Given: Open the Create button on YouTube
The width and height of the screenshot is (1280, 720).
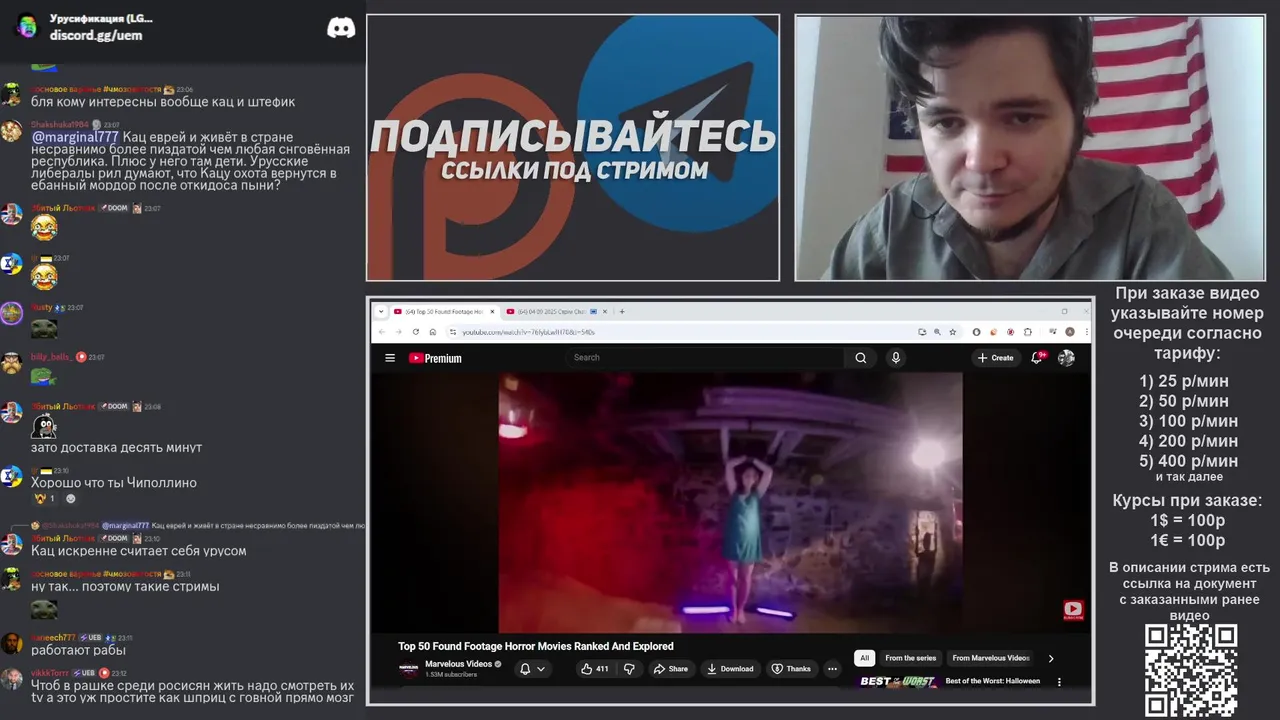Looking at the screenshot, I should [995, 358].
